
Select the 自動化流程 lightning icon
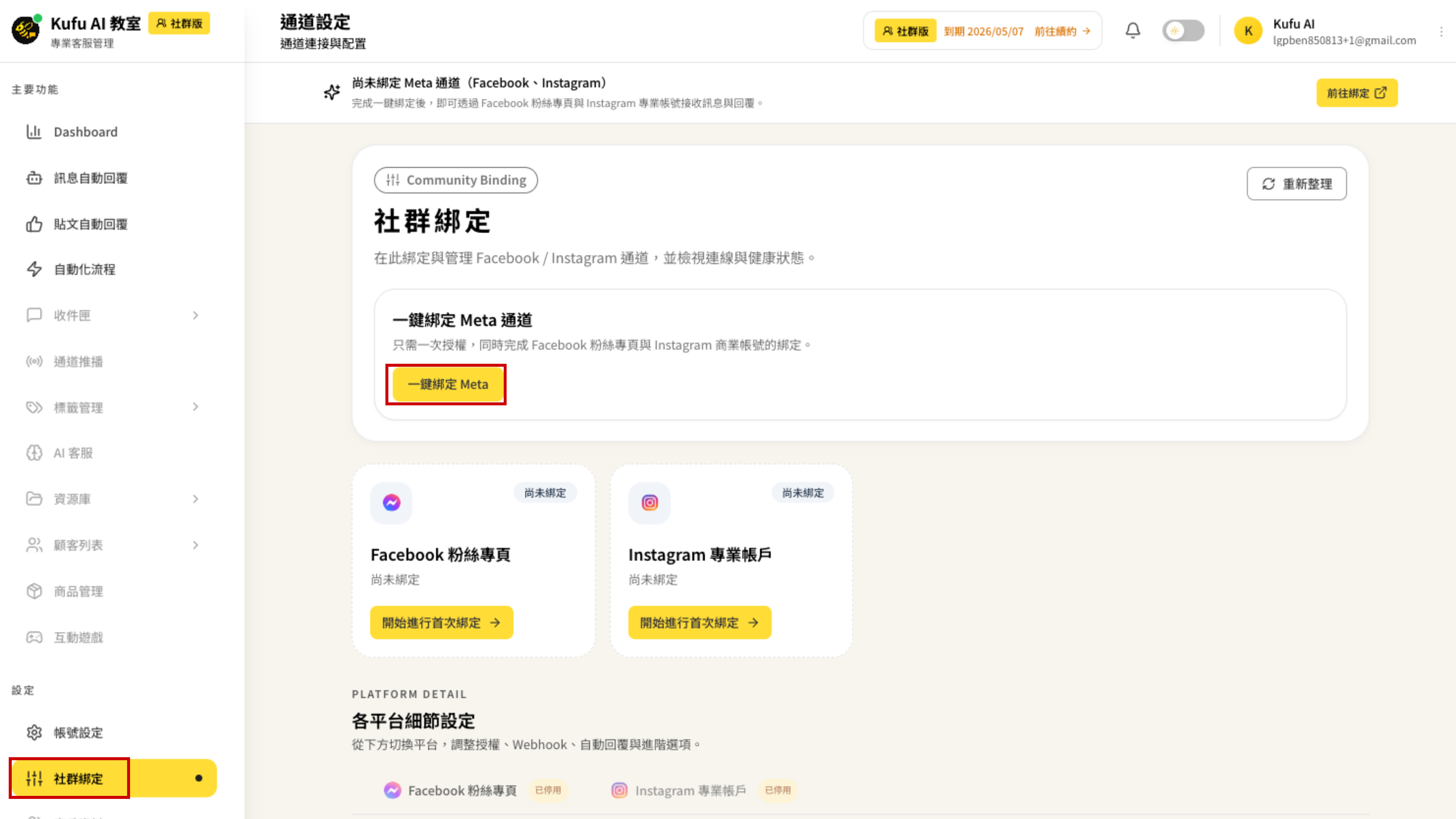34,270
